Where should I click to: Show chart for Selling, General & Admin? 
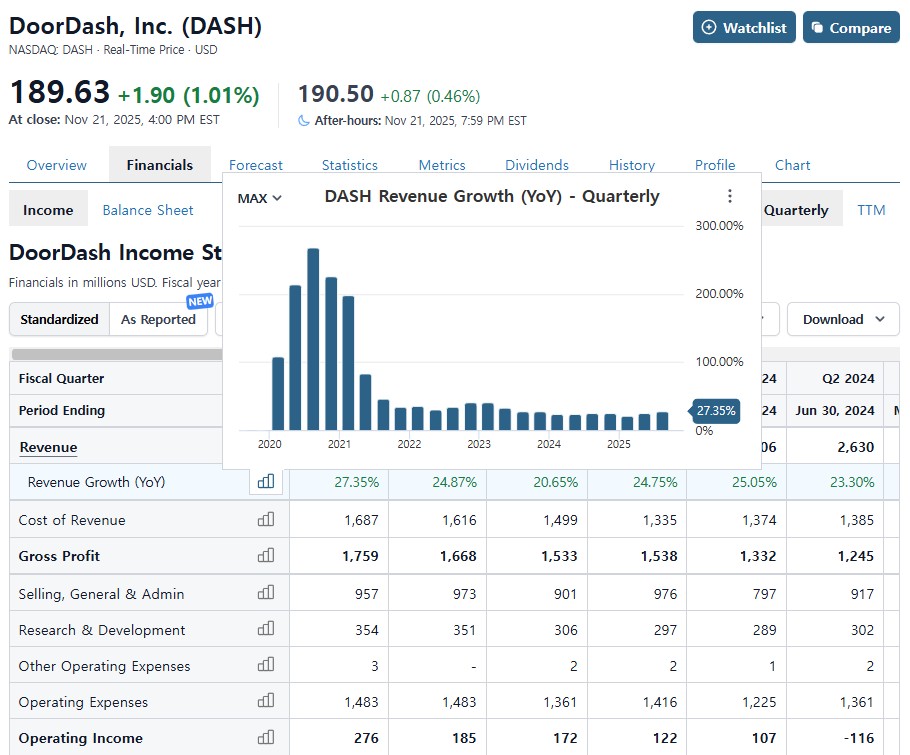click(x=265, y=594)
